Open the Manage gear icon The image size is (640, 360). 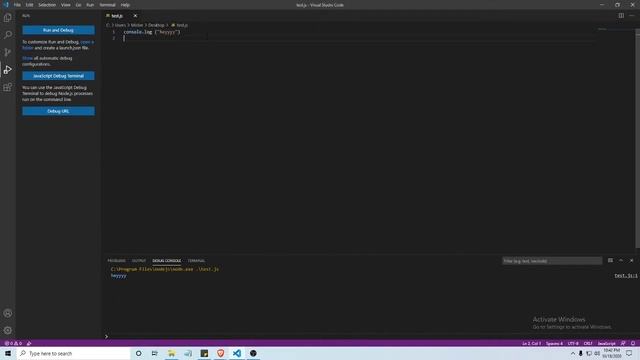coord(8,330)
